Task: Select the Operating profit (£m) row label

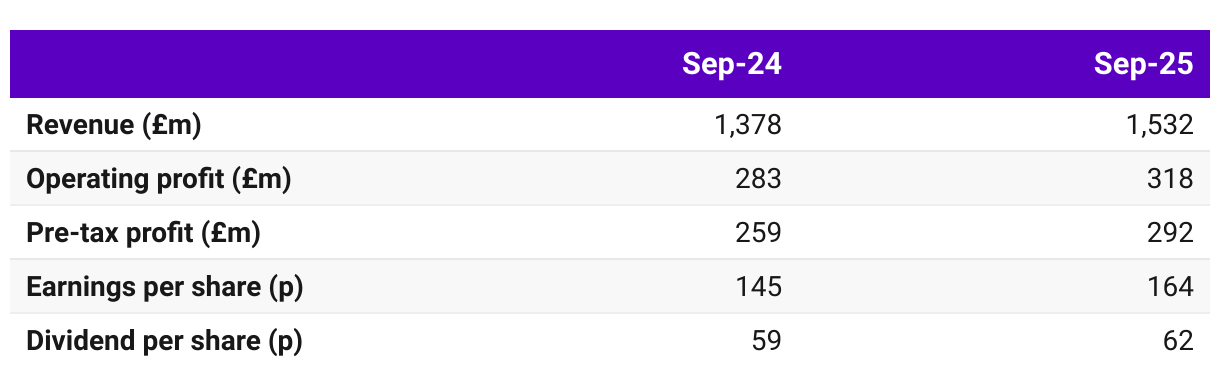Action: click(x=159, y=179)
